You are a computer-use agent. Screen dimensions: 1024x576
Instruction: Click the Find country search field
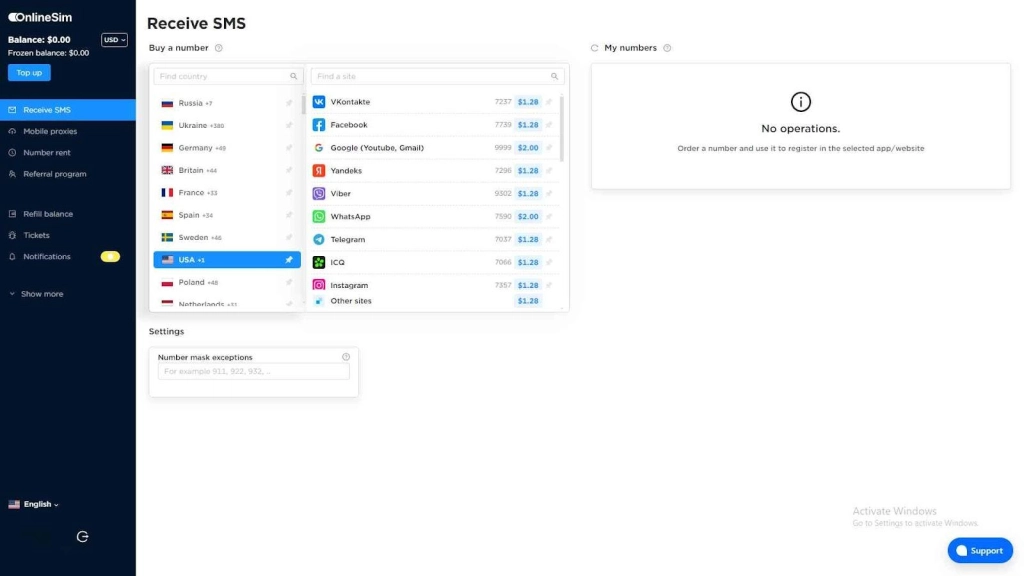(x=228, y=76)
